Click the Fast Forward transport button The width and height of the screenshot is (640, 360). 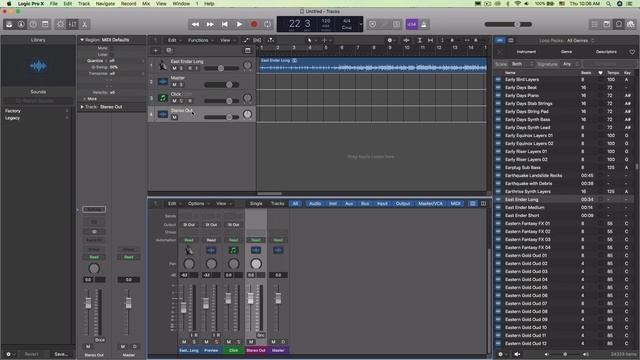point(210,24)
